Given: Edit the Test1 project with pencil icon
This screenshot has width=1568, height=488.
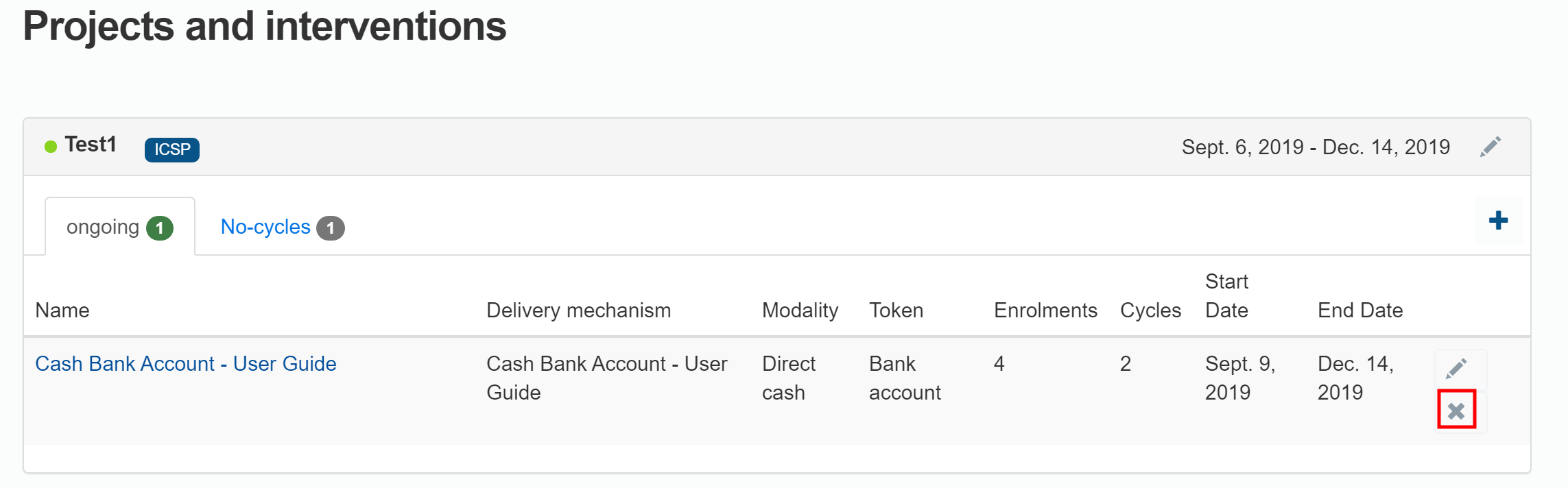Looking at the screenshot, I should point(1490,147).
